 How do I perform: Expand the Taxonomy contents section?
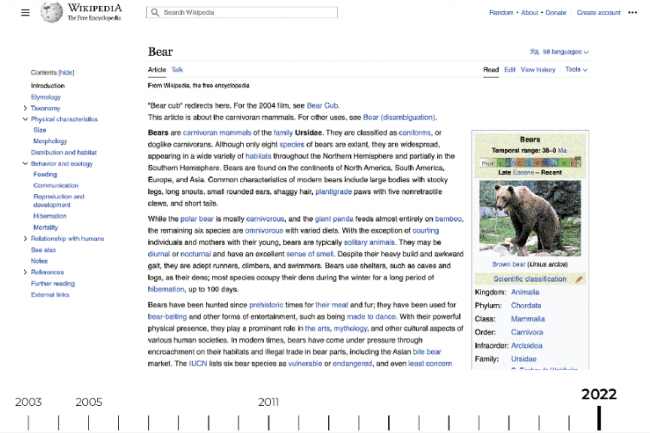click(25, 108)
